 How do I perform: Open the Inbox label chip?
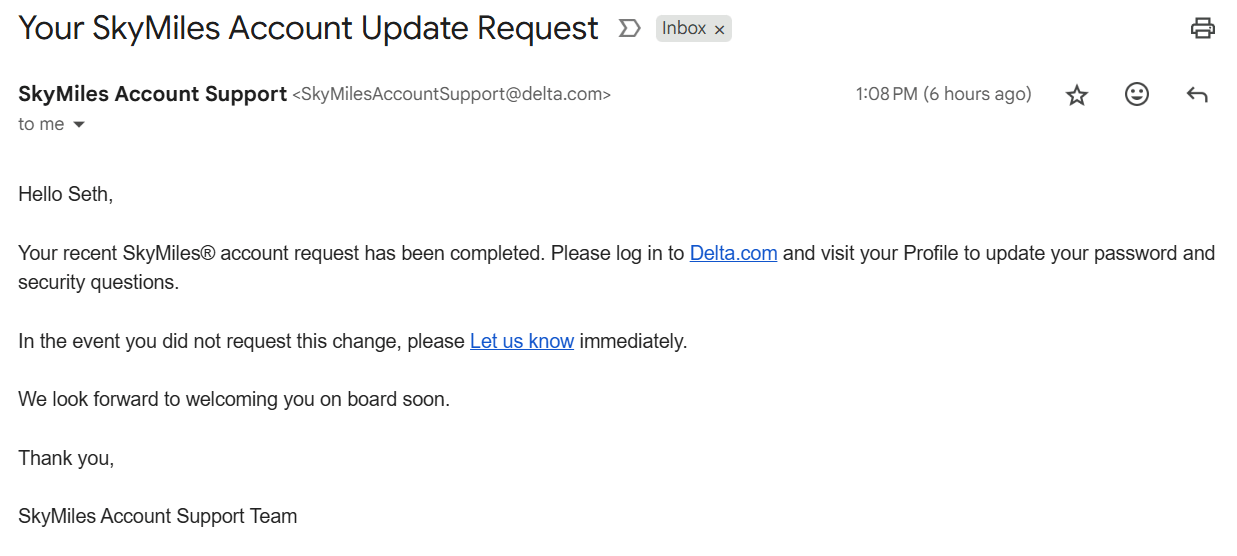coord(684,28)
